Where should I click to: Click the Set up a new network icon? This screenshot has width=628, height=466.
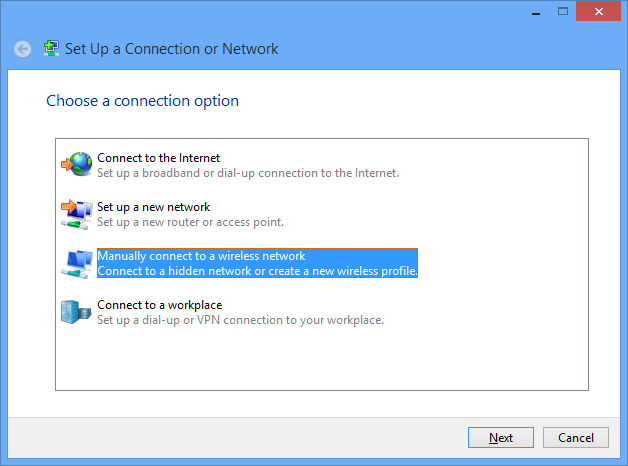76,213
